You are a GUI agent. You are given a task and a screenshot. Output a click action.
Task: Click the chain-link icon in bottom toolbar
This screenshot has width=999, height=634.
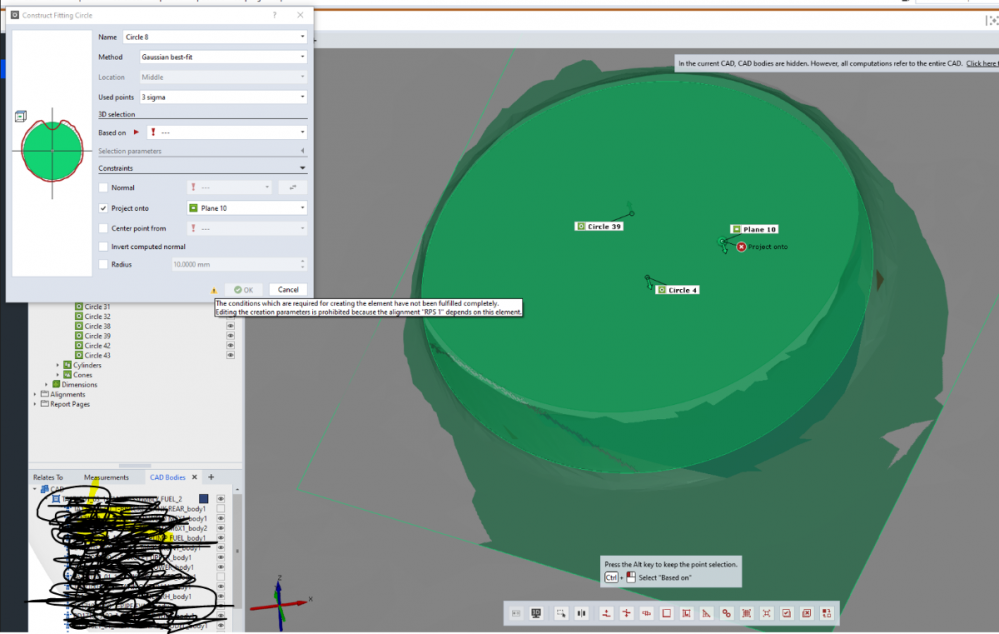coord(726,613)
